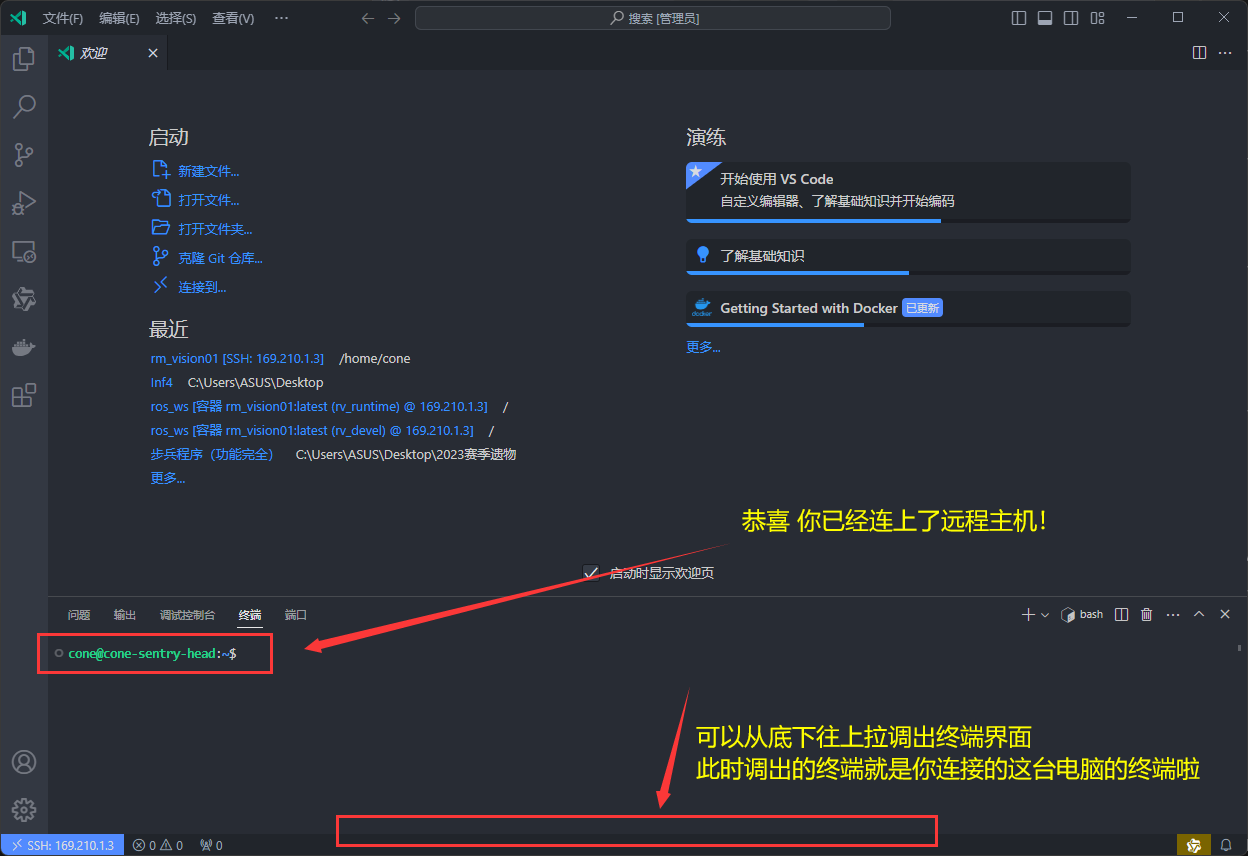Open the customize layout button

point(1097,18)
